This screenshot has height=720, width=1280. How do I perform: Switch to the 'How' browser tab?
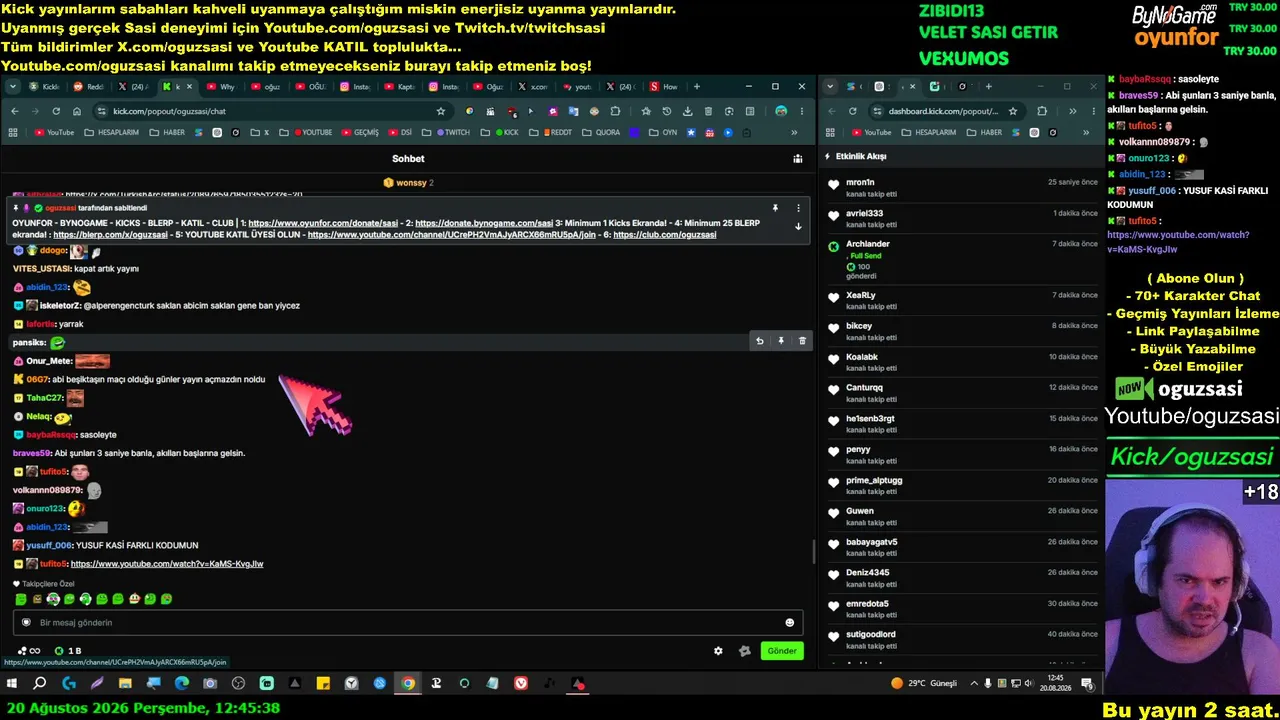[664, 87]
